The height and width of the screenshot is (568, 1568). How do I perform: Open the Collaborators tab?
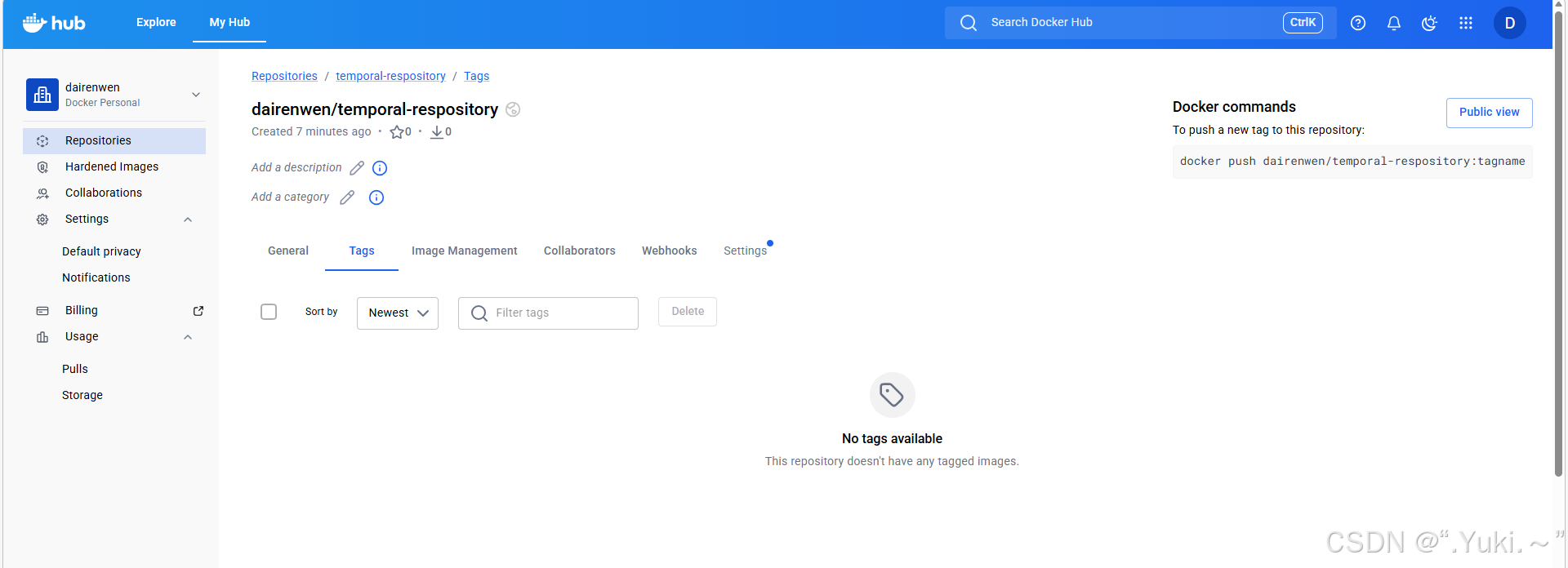click(x=580, y=251)
